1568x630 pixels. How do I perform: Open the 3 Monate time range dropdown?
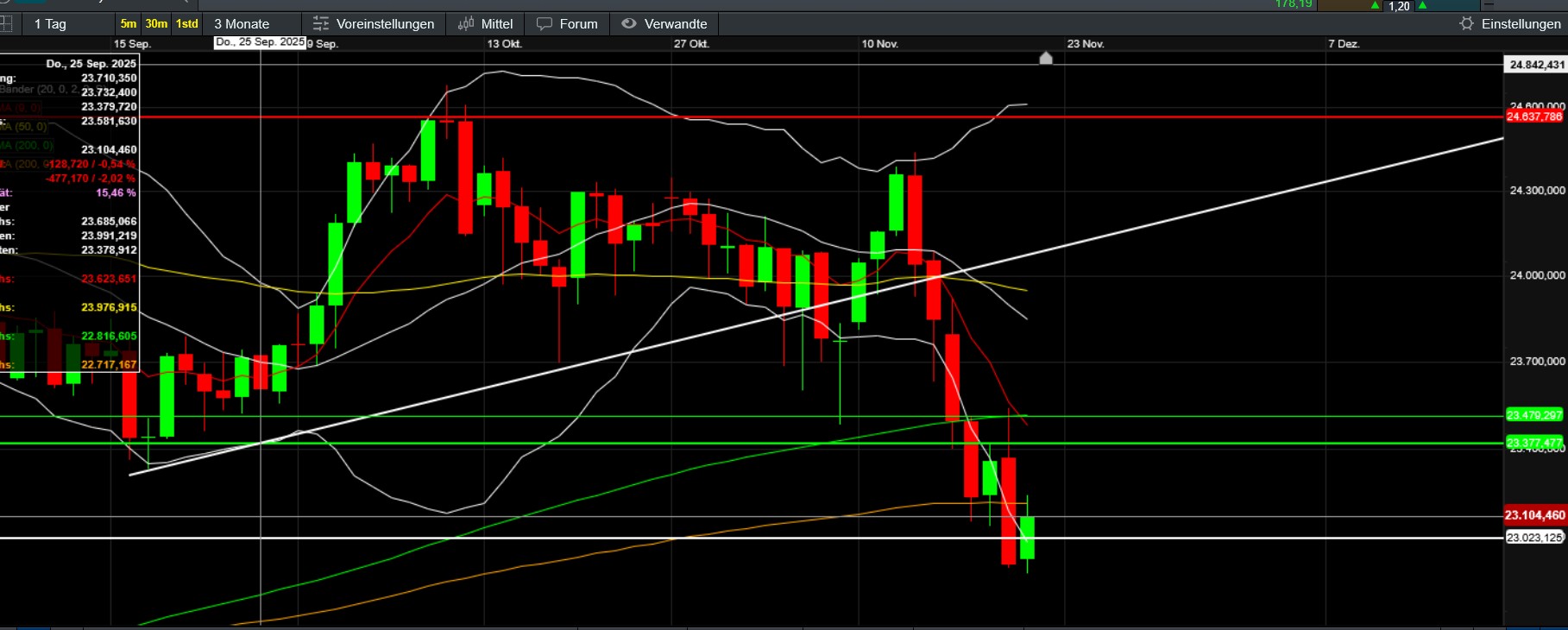click(250, 24)
